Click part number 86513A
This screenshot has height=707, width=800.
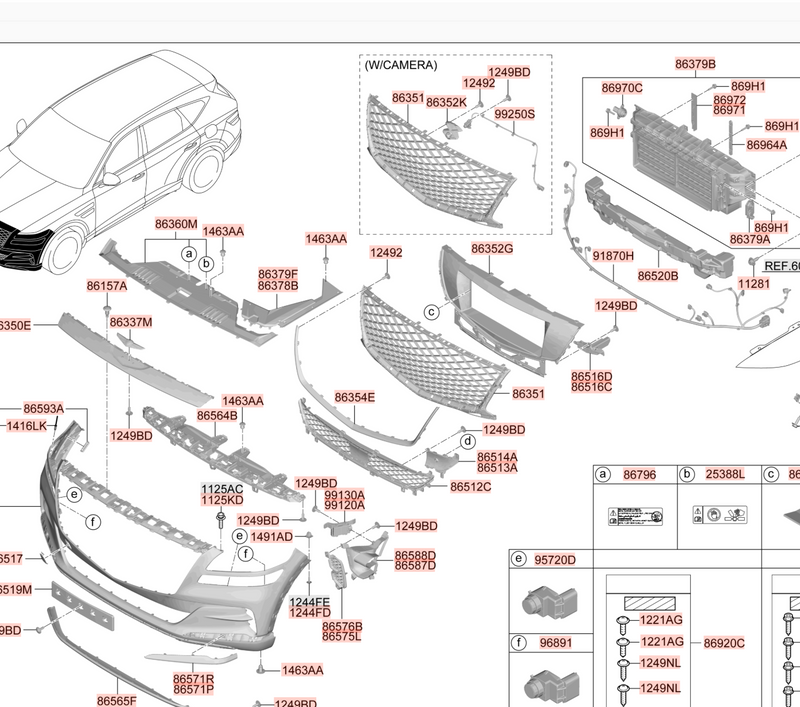coord(497,468)
